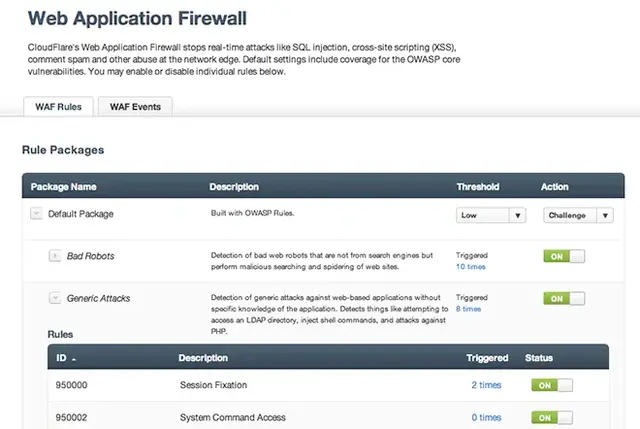View Session Fixation '2 times' trigger link
640x429 pixels.
(x=486, y=385)
